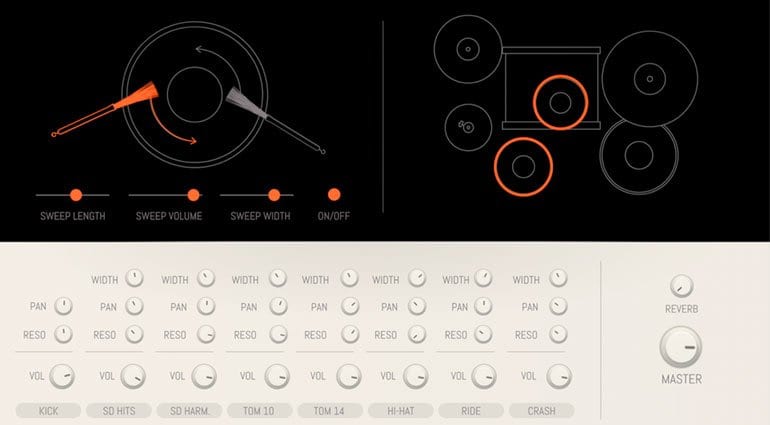
Task: Click the large ride cymbal in kit
Action: (x=650, y=79)
